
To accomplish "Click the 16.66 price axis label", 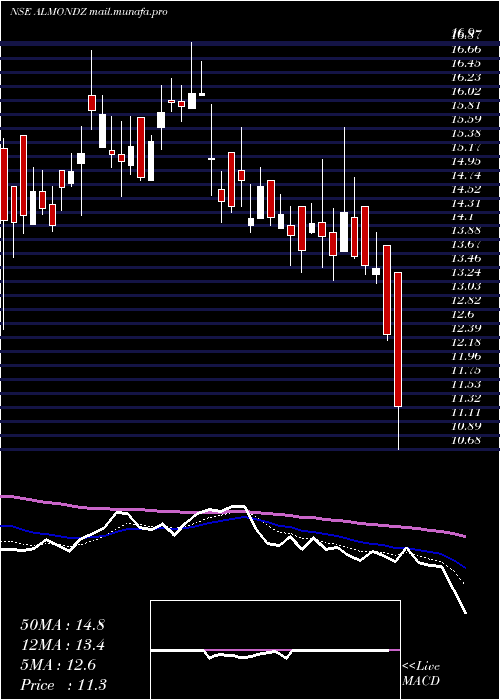I will click(x=466, y=49).
